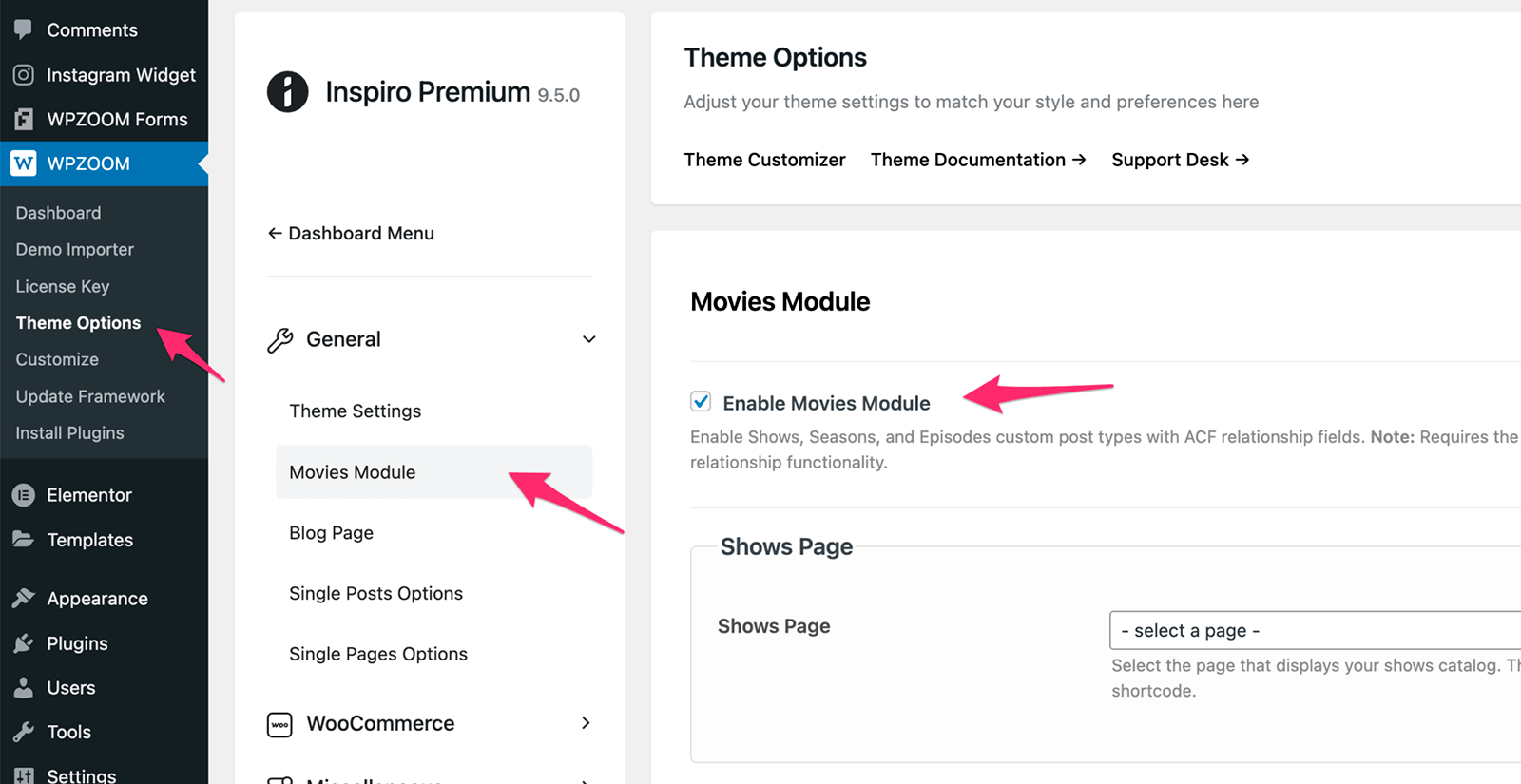The image size is (1521, 784).
Task: Open Install Plugins submenu
Action: (x=69, y=432)
